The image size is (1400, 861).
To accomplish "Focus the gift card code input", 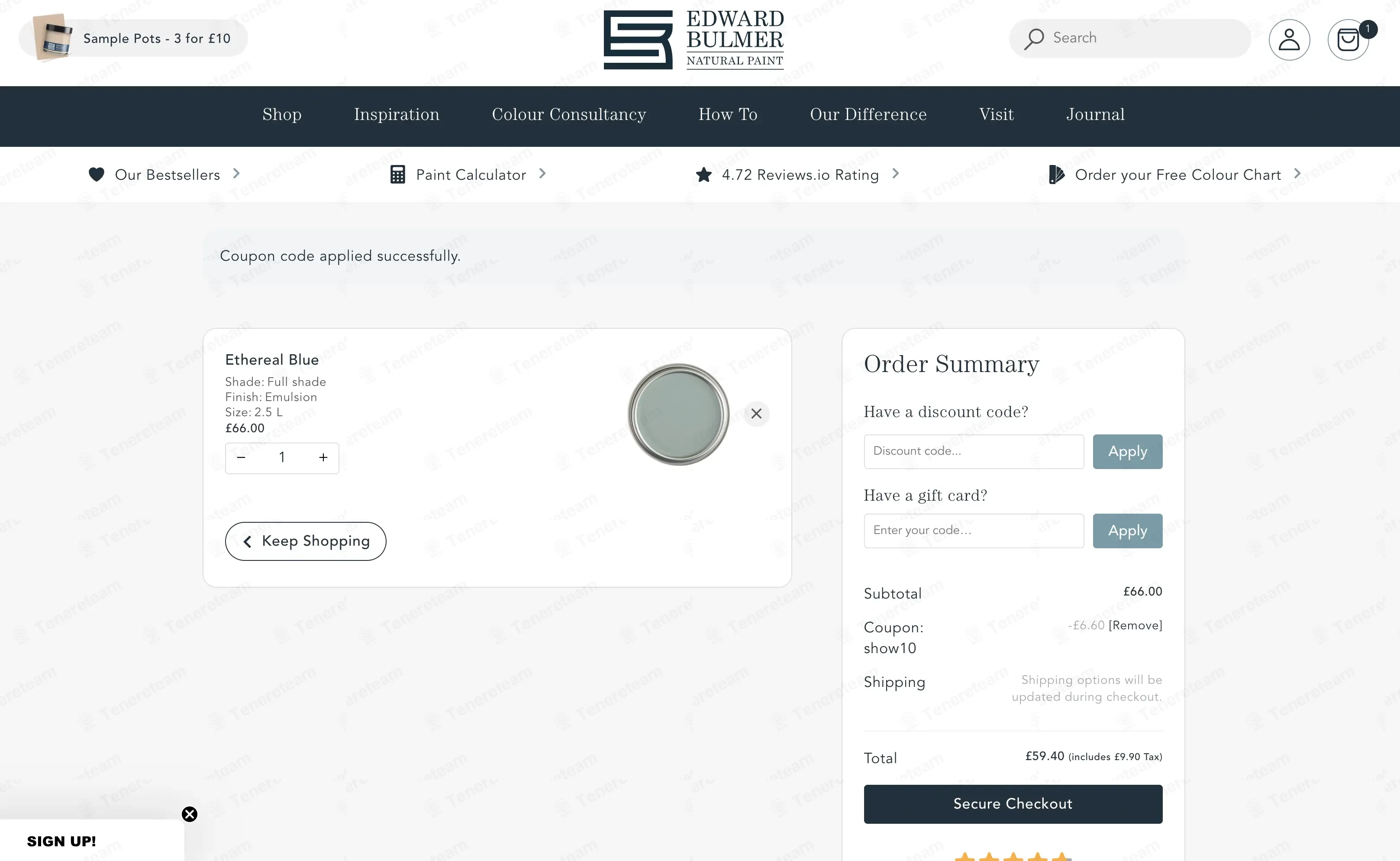I will (x=974, y=531).
